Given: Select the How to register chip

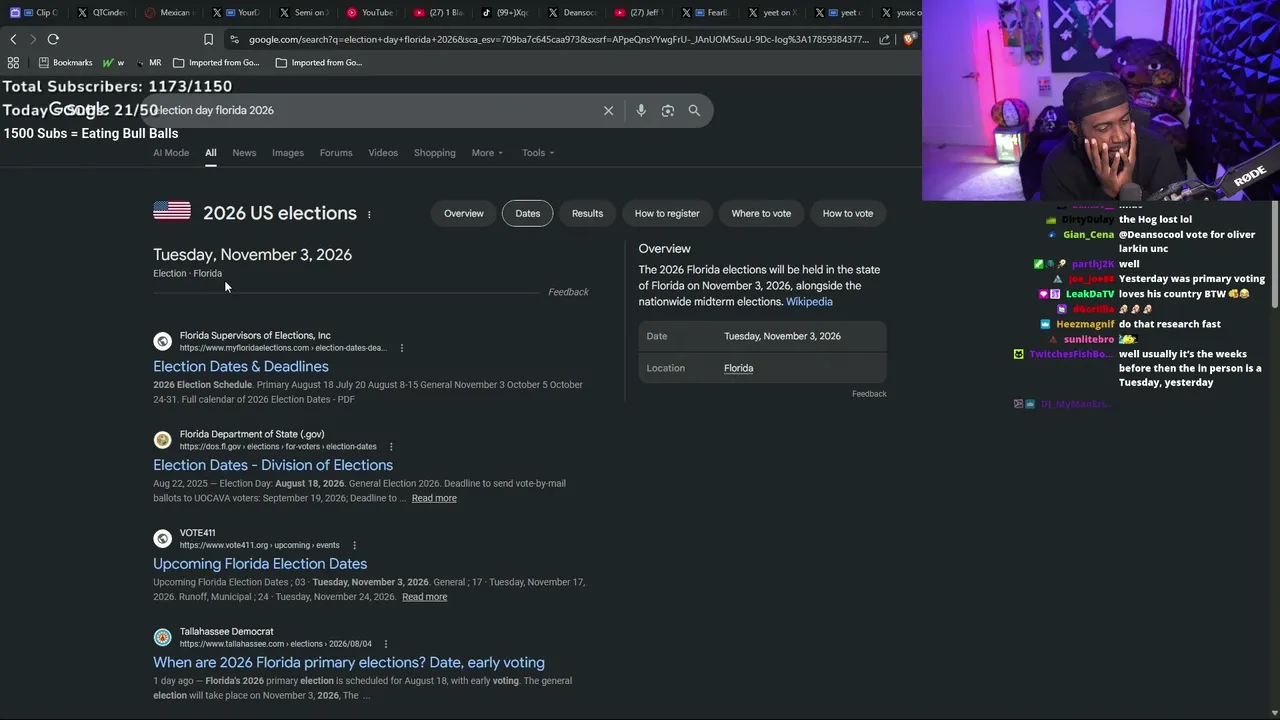Looking at the screenshot, I should pos(667,213).
